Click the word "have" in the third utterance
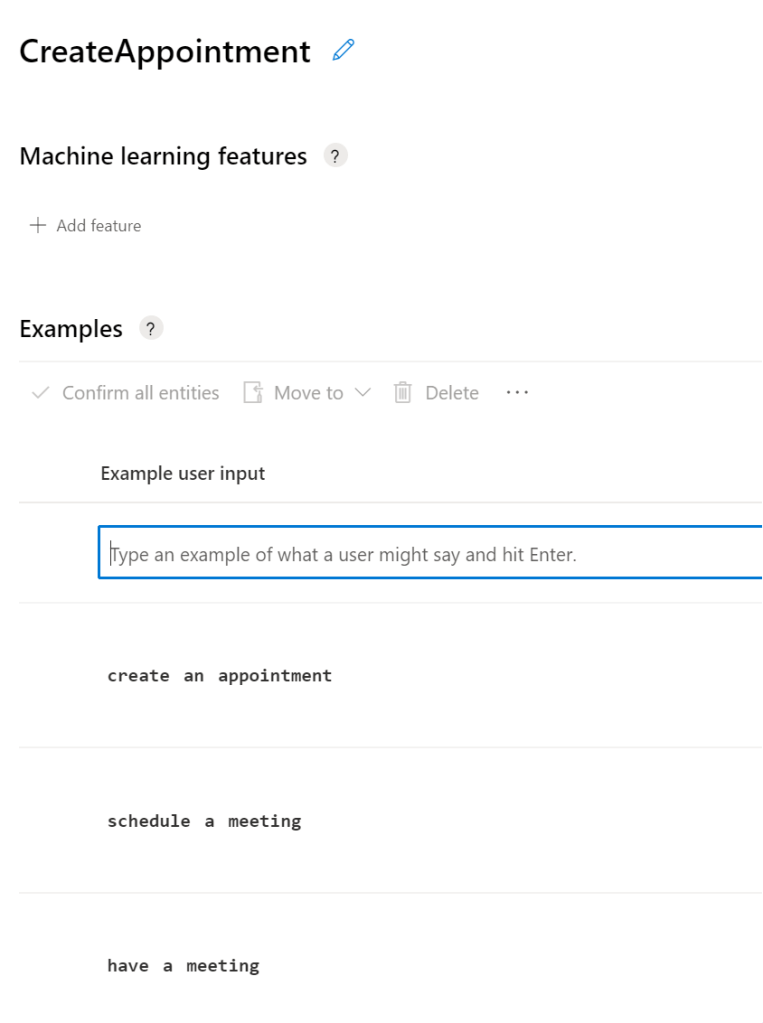The width and height of the screenshot is (763, 1023). click(128, 966)
